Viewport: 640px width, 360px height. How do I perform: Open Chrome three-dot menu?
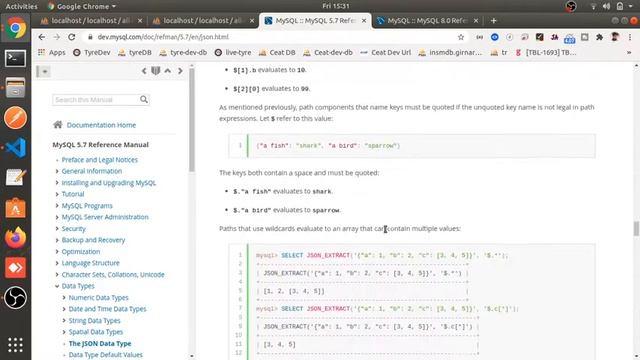click(x=630, y=37)
